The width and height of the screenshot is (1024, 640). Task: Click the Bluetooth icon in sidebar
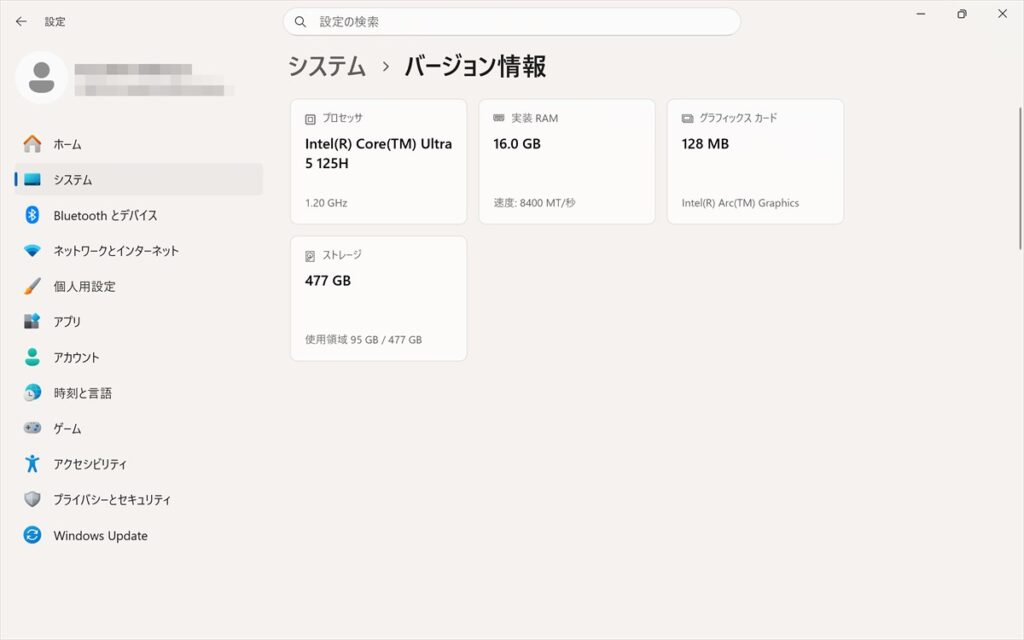32,215
